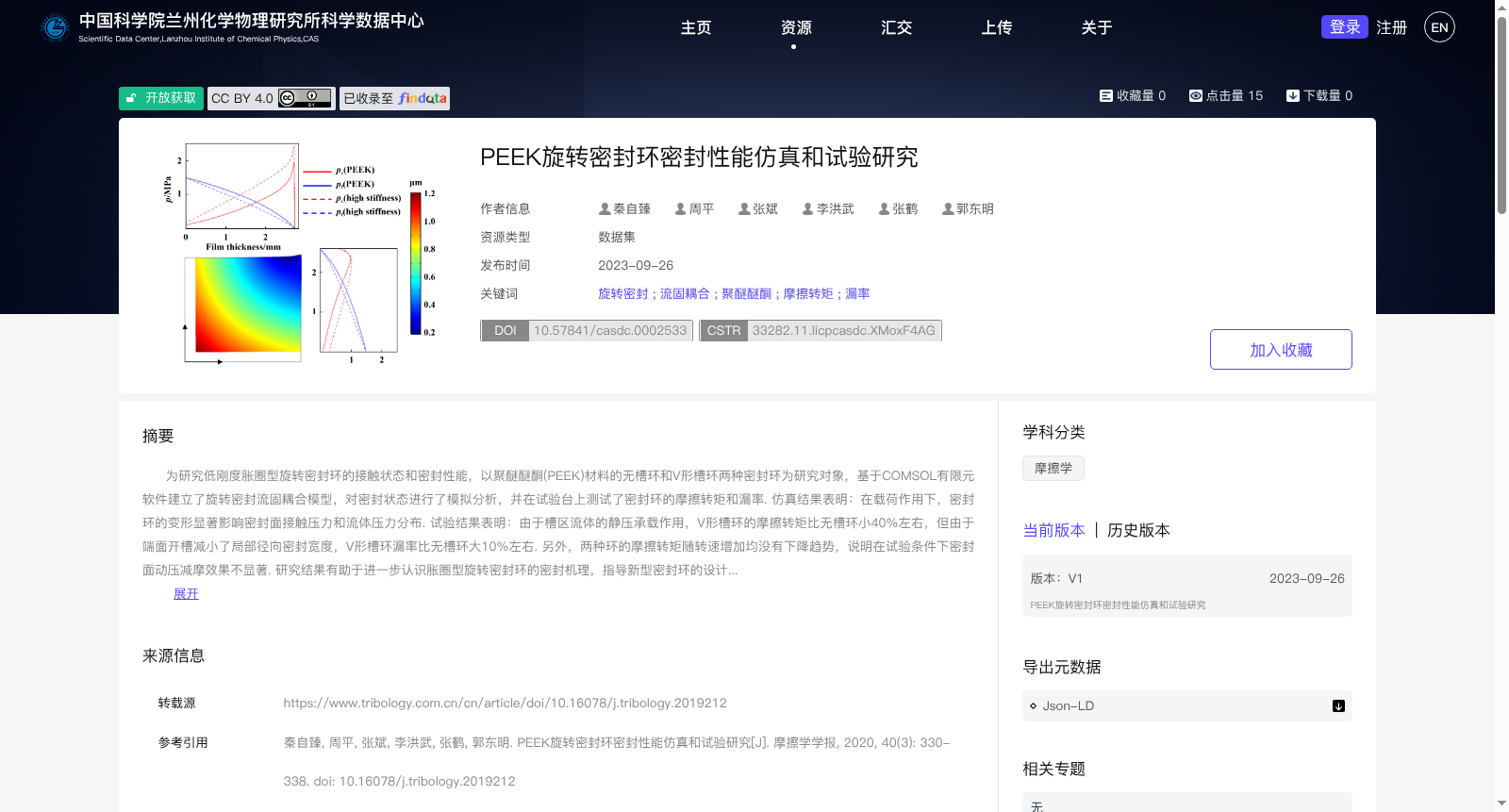Click the 点击量 eye icon
This screenshot has width=1509, height=812.
1195,95
